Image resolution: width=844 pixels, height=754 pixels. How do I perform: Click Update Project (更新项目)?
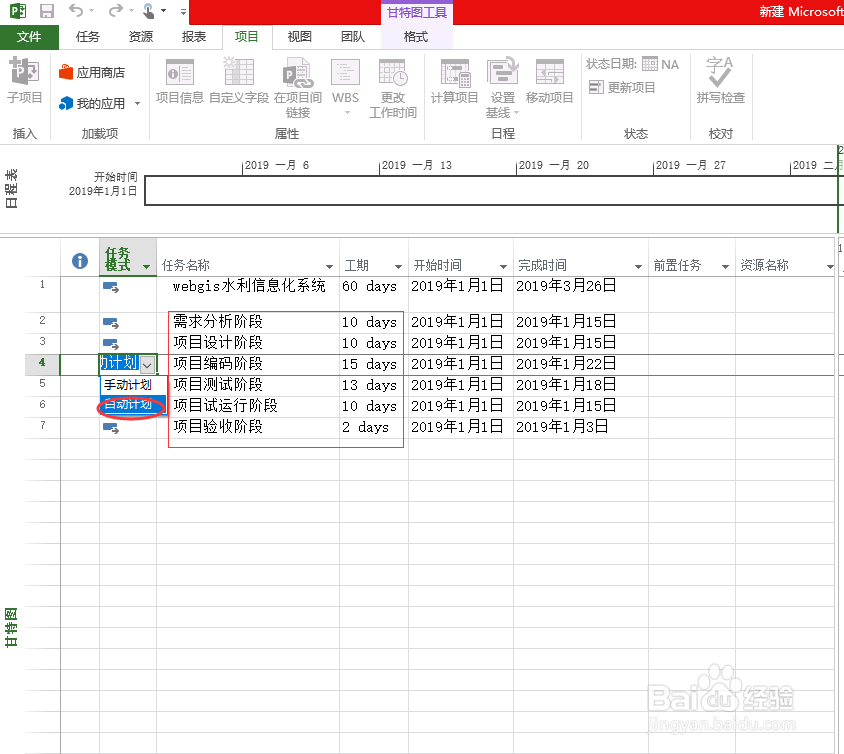click(622, 87)
